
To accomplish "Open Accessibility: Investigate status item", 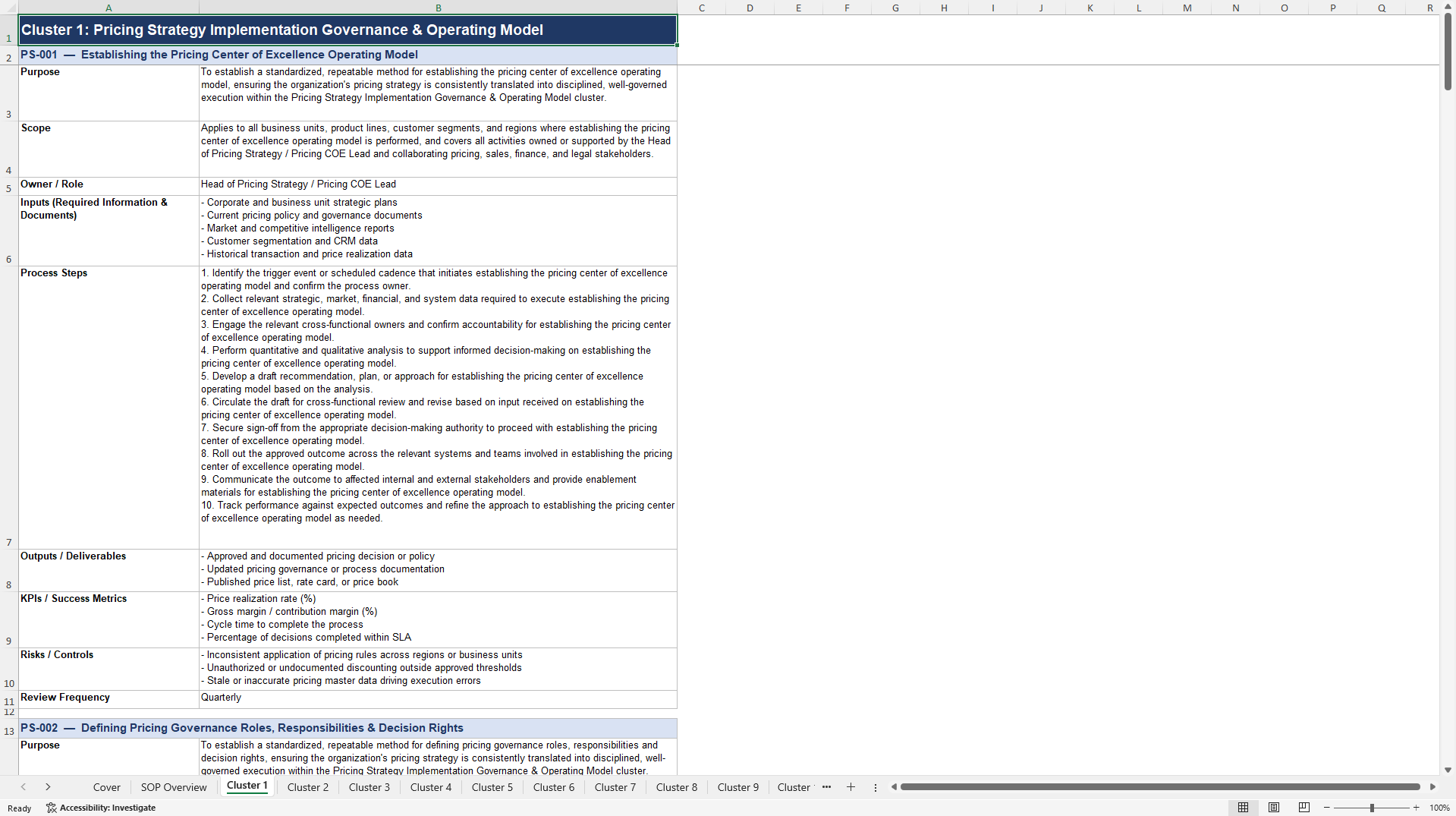I will click(x=101, y=808).
